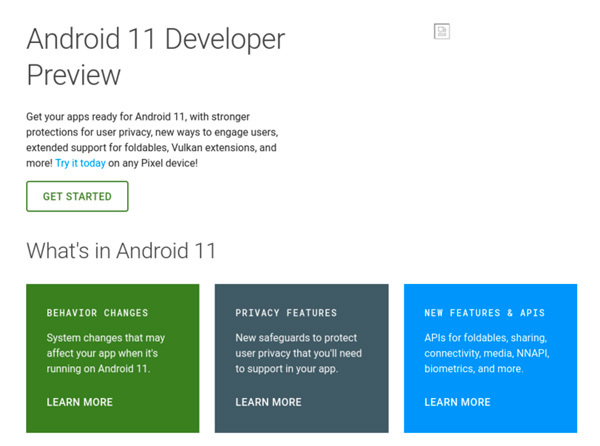Click the 'Android 11 Developer' heading line
The height and width of the screenshot is (446, 600).
point(155,39)
